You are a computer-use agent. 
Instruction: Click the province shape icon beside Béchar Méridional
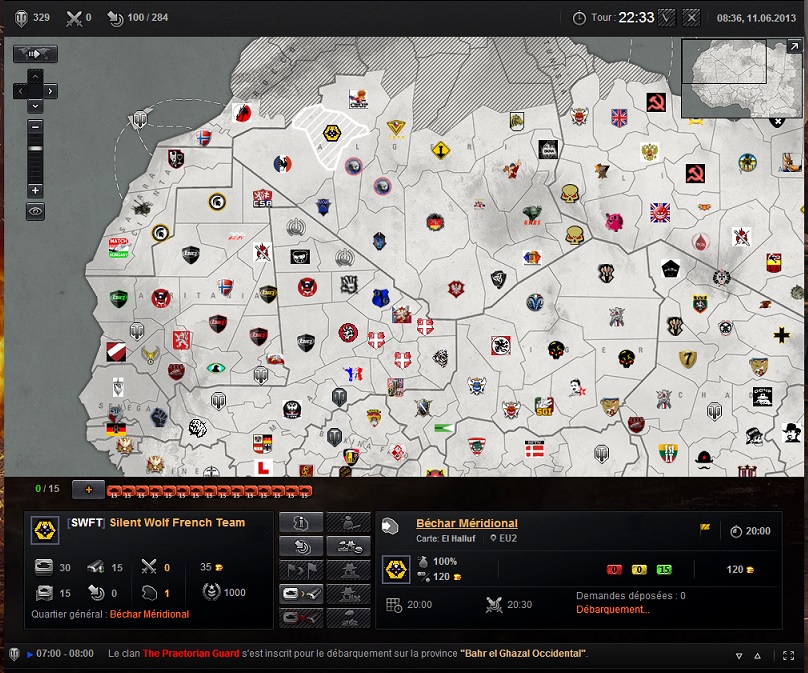(x=391, y=526)
